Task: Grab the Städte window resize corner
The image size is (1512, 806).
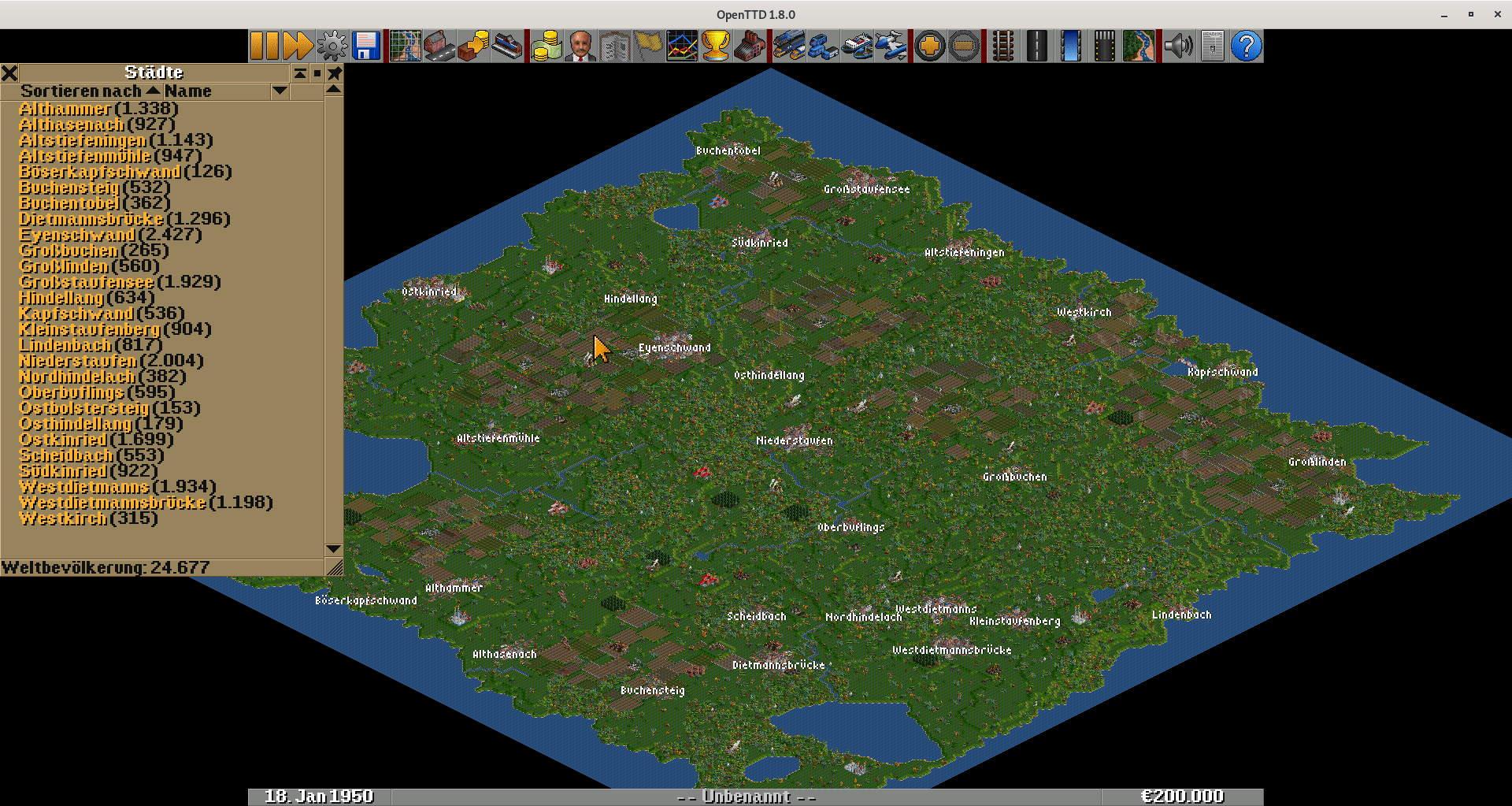Action: (334, 567)
